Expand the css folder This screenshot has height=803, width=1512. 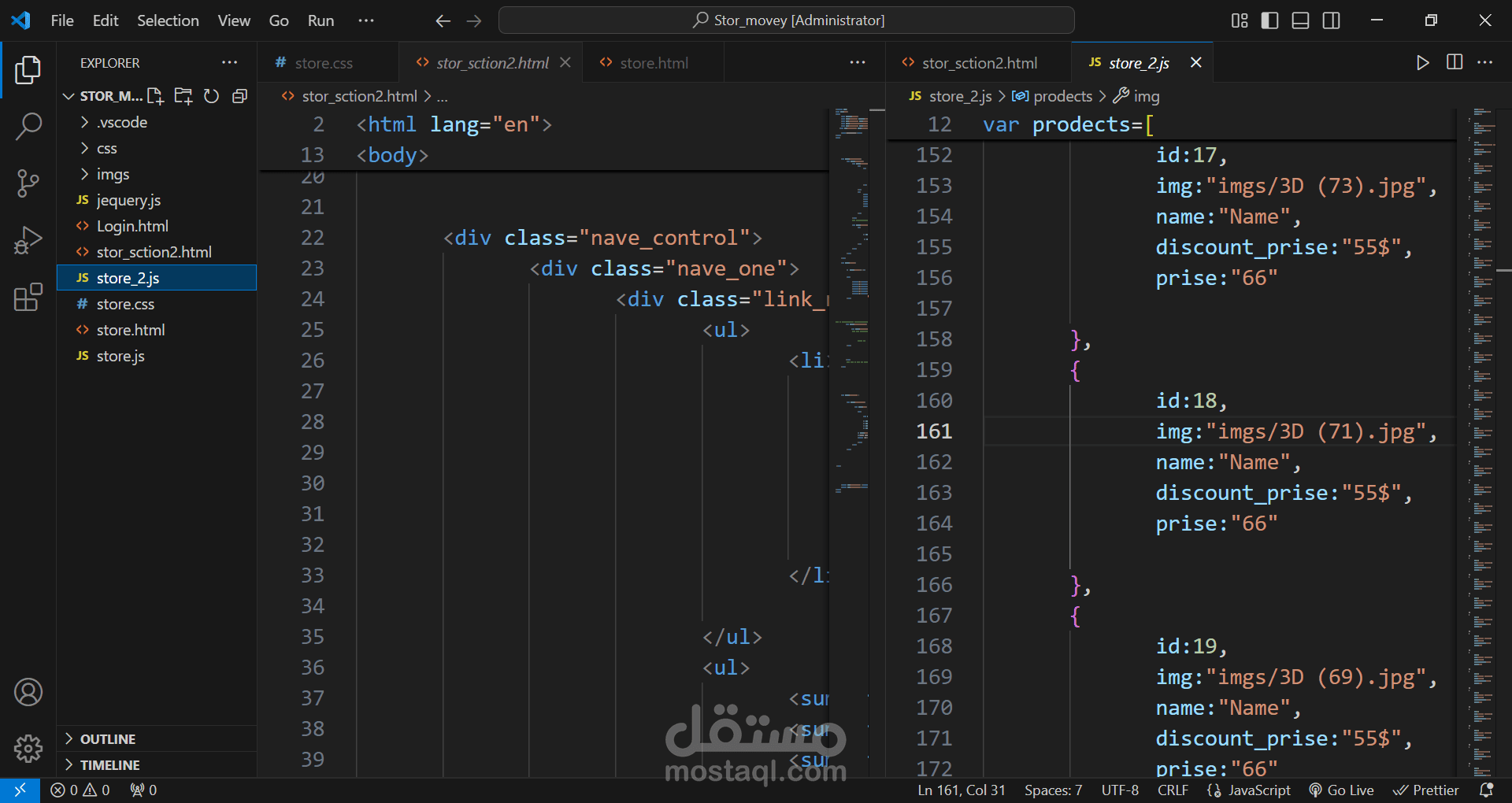pyautogui.click(x=157, y=148)
